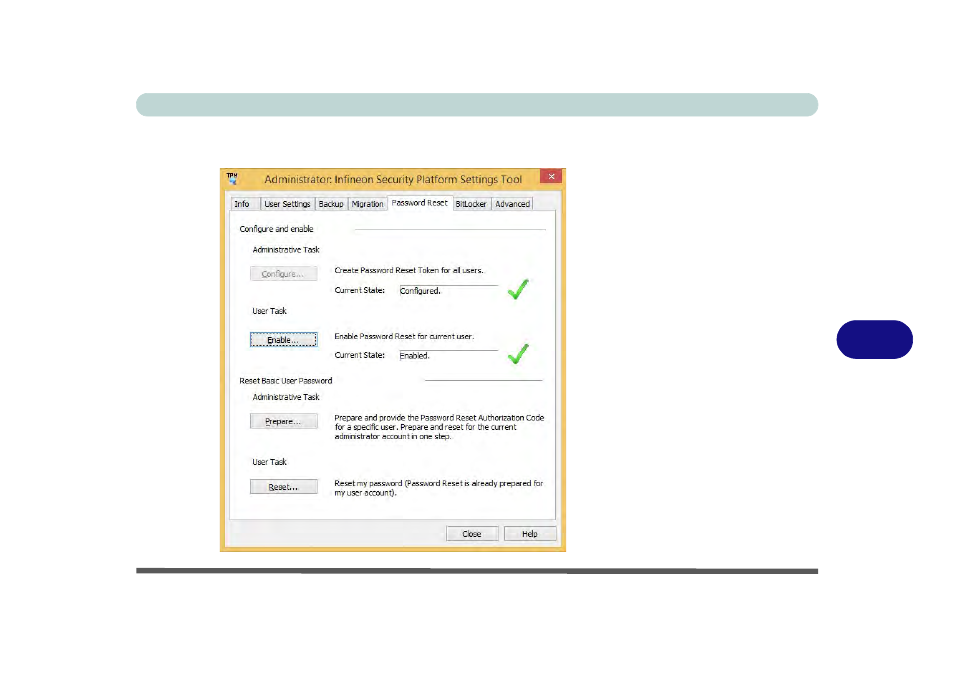The width and height of the screenshot is (954, 673).
Task: Open the User Settings tab
Action: tap(287, 204)
